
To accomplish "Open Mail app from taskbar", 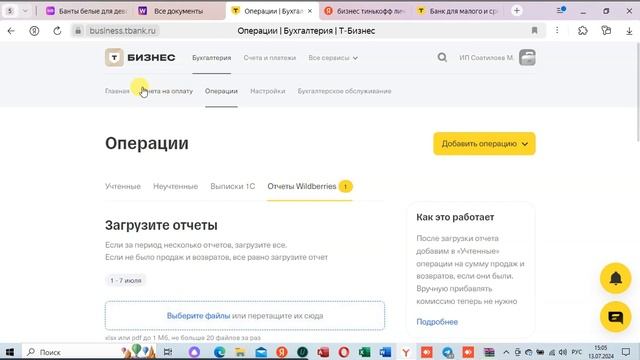I will [261, 352].
